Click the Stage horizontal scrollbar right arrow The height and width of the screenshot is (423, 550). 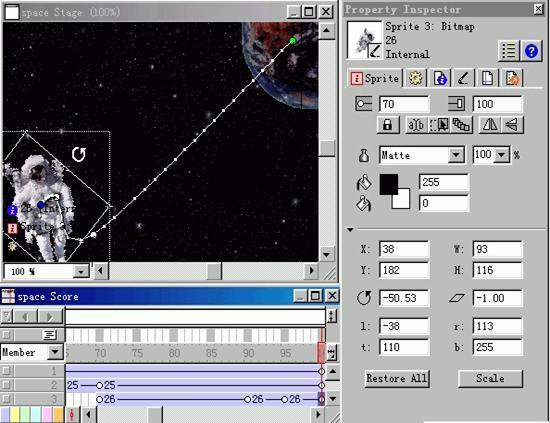tap(311, 271)
